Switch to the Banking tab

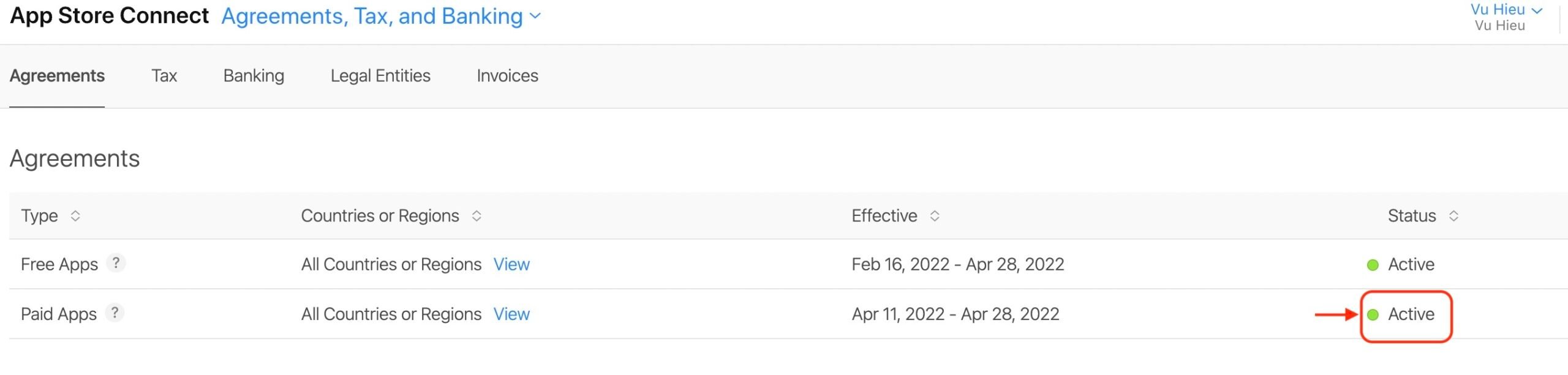point(254,76)
